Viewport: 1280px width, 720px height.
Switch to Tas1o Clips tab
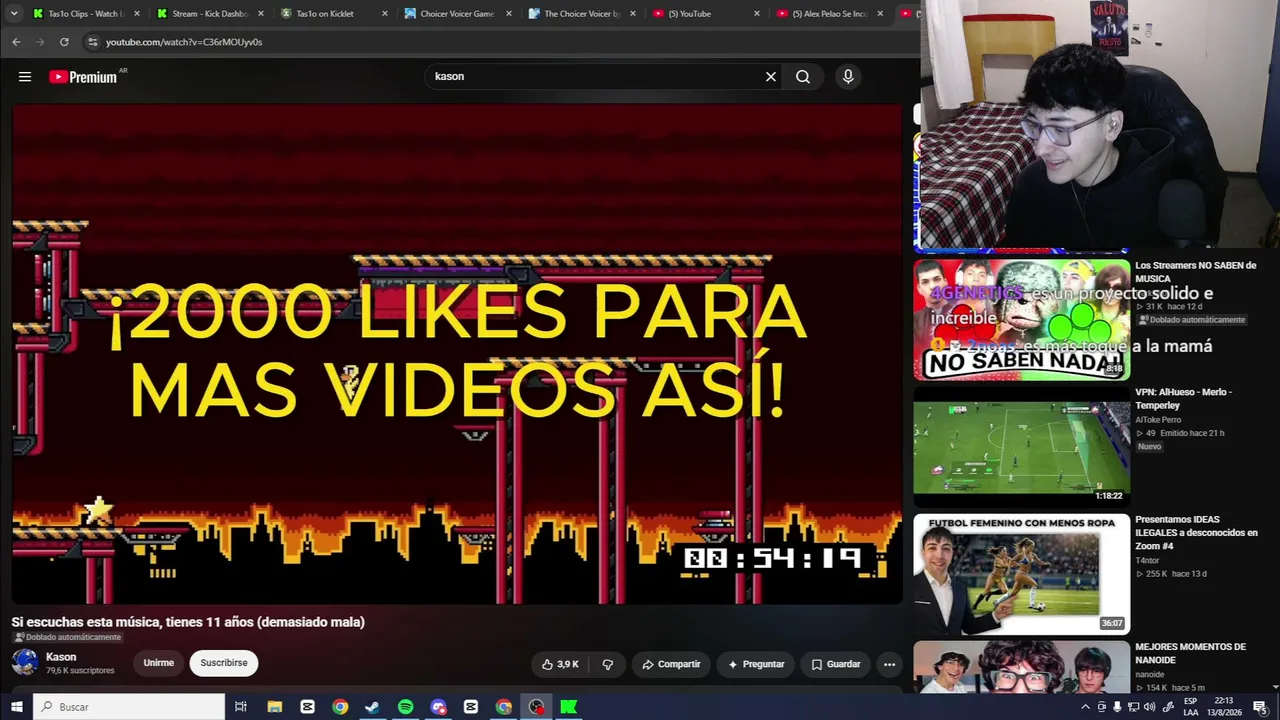coord(85,14)
